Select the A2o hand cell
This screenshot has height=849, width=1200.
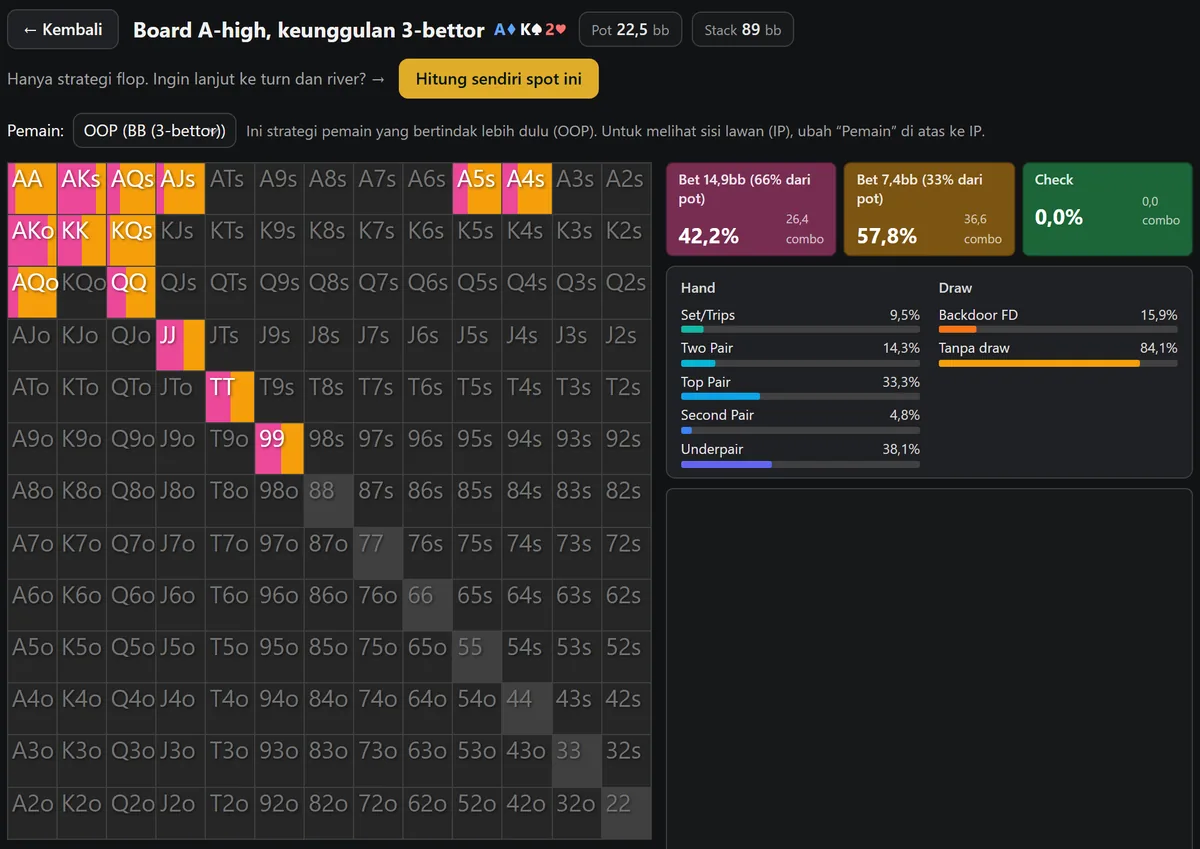pos(32,813)
